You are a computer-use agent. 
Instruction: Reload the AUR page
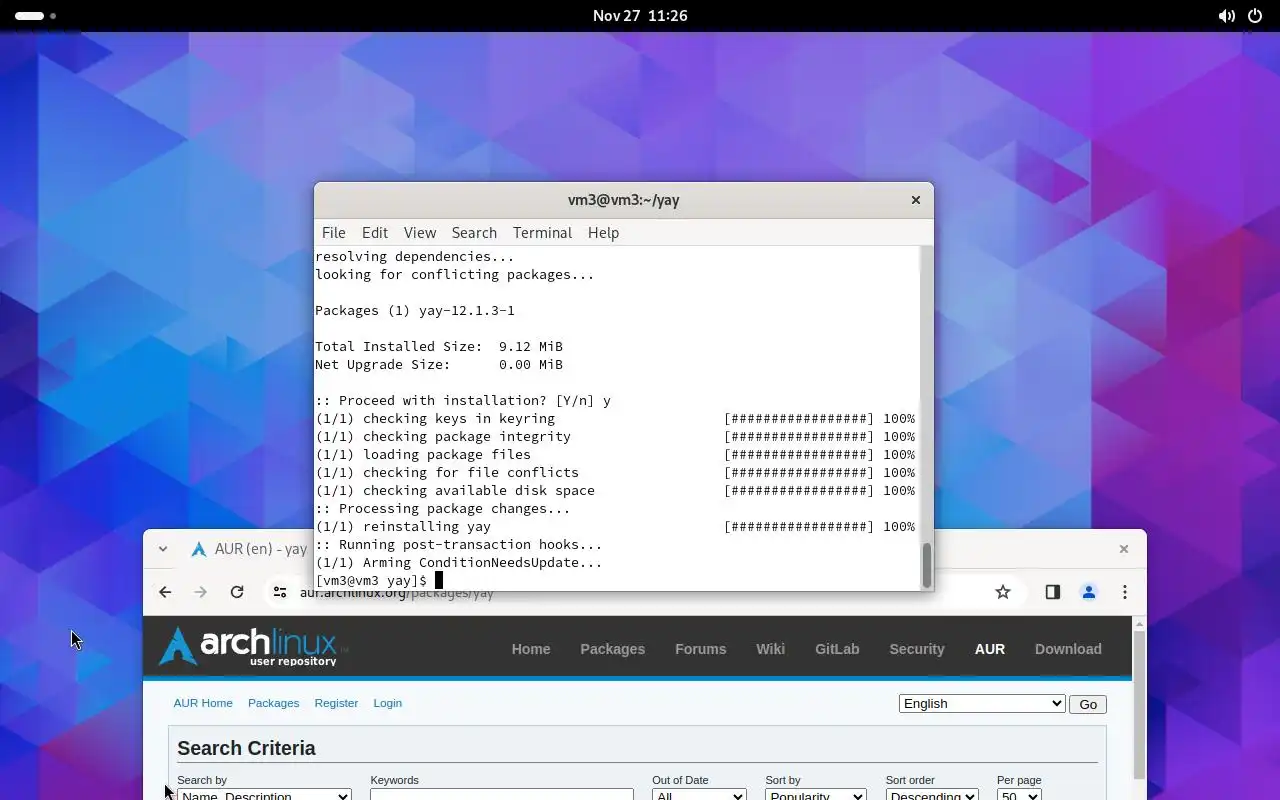coord(237,592)
